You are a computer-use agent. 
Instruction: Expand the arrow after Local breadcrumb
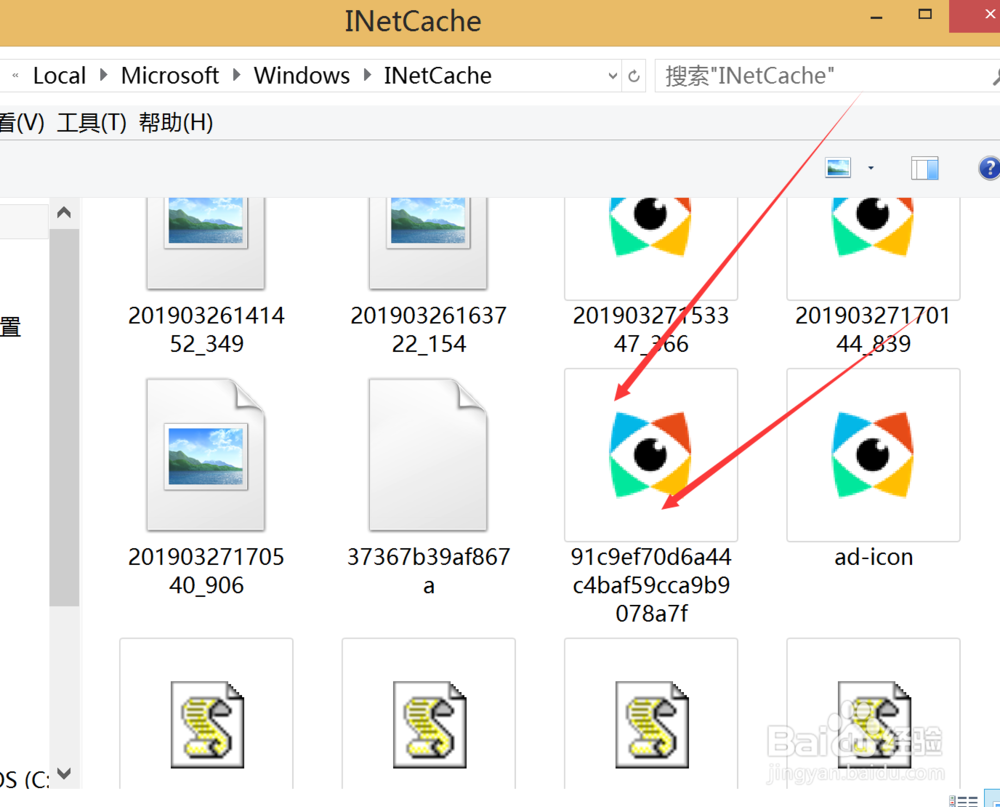click(103, 75)
